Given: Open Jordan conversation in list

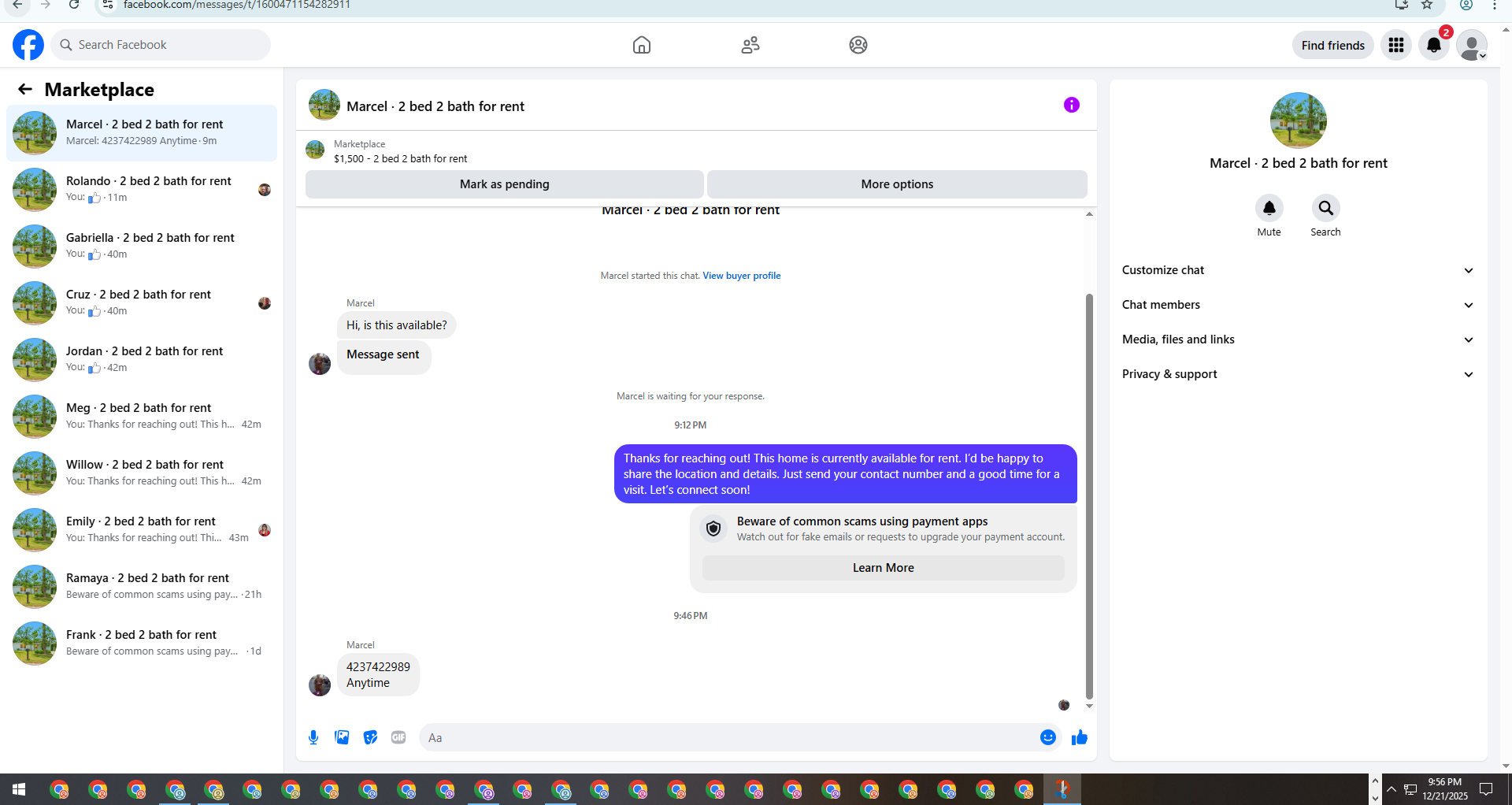Looking at the screenshot, I should click(x=142, y=359).
